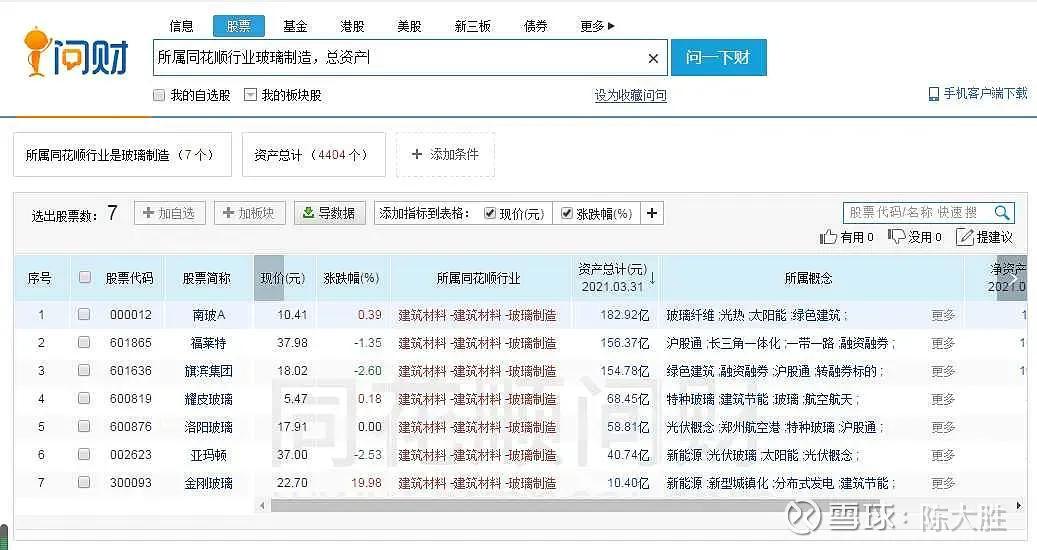Screen dimensions: 1037x550
Task: Click the horizontal table scrollbar
Action: pos(640,506)
